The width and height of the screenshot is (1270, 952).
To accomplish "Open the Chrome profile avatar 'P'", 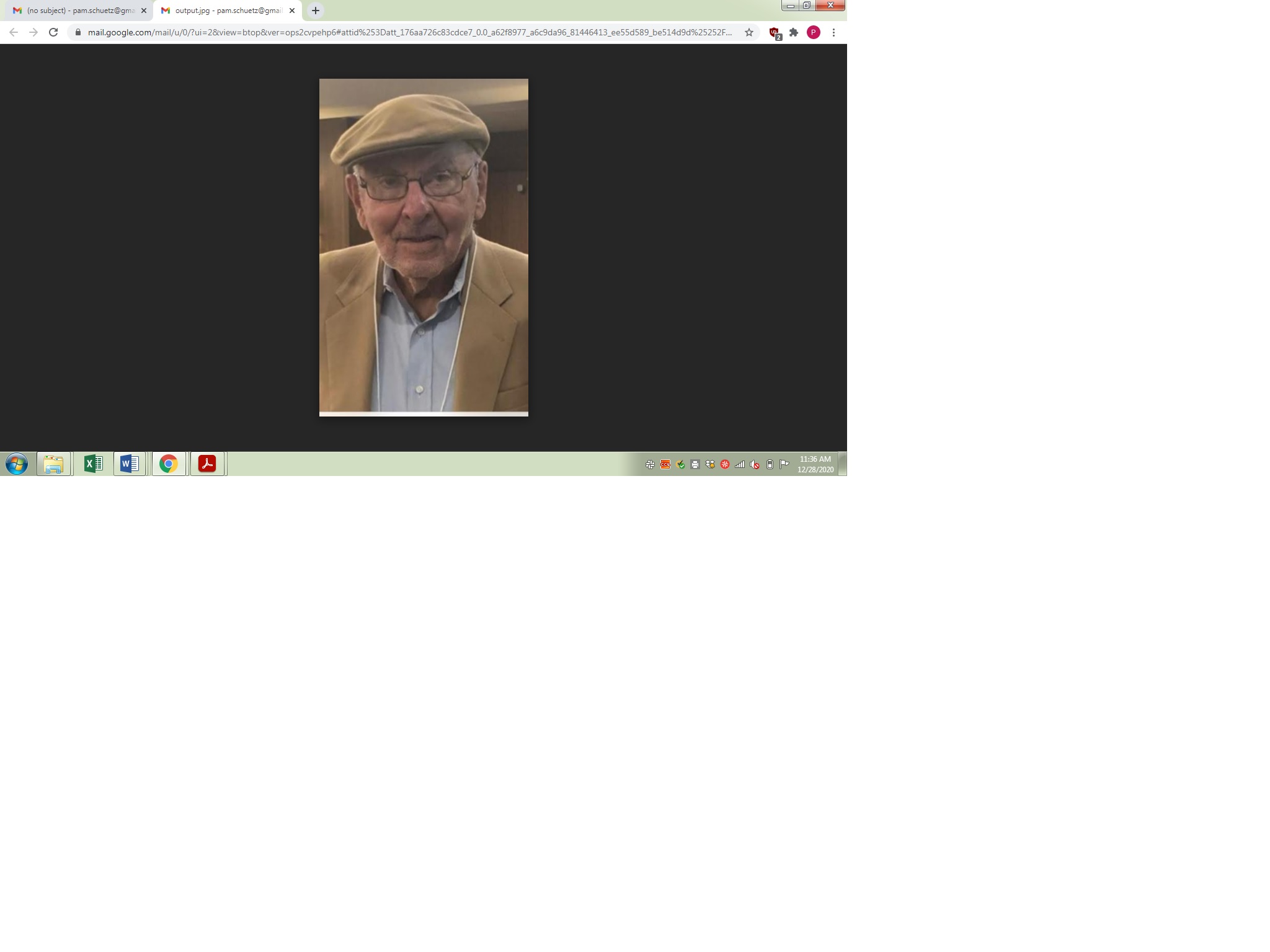I will (814, 32).
